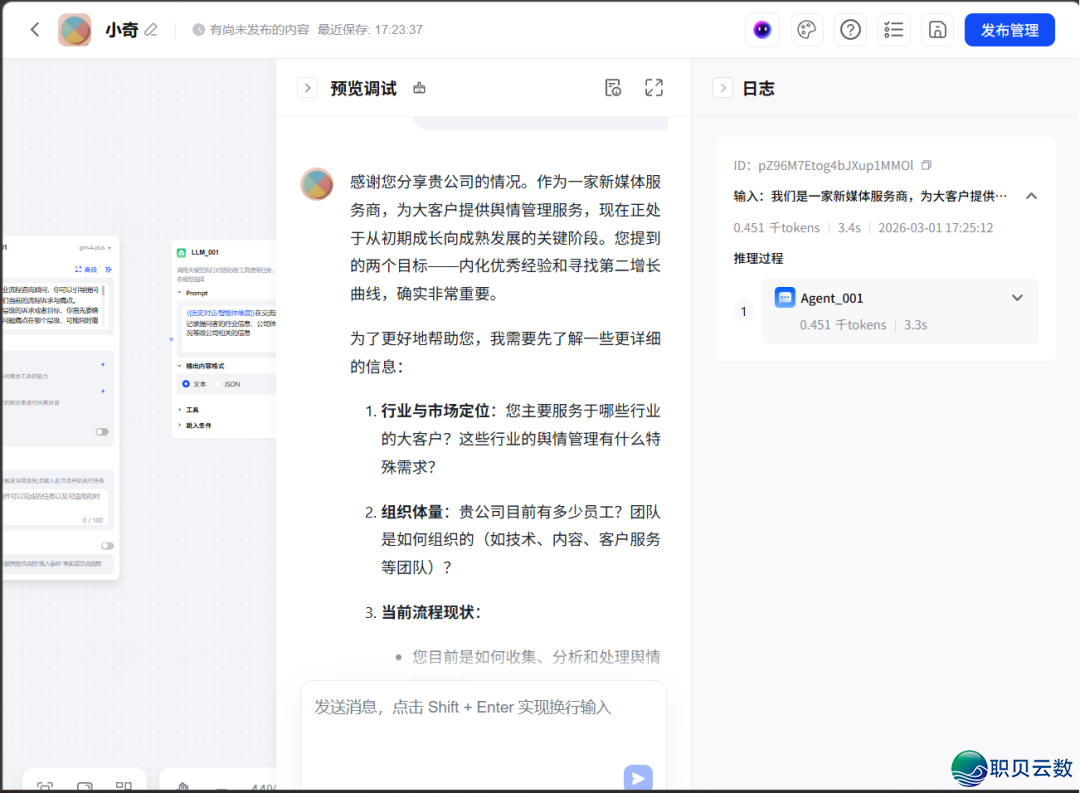Collapse the 输入 entry in the log panel
The image size is (1080, 793).
(1031, 196)
